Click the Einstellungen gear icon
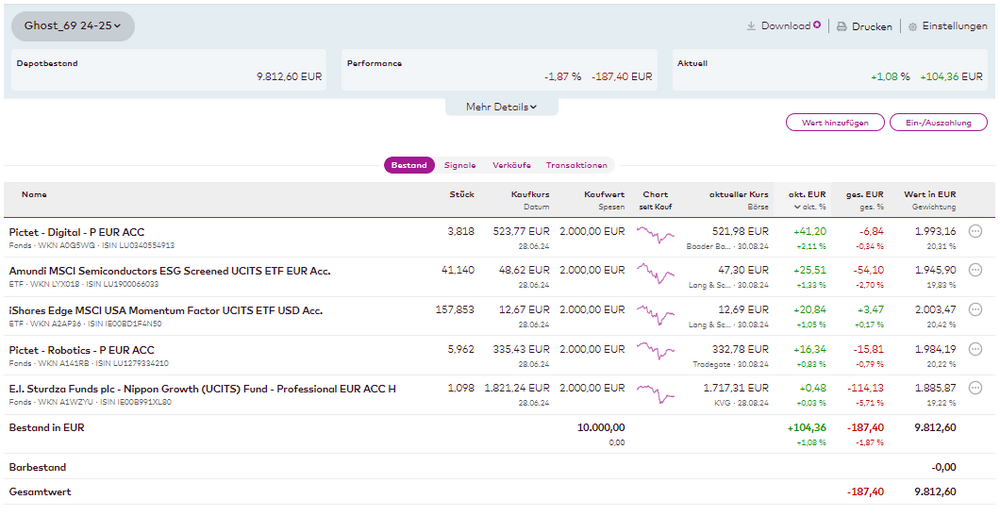1000x516 pixels. coord(912,27)
